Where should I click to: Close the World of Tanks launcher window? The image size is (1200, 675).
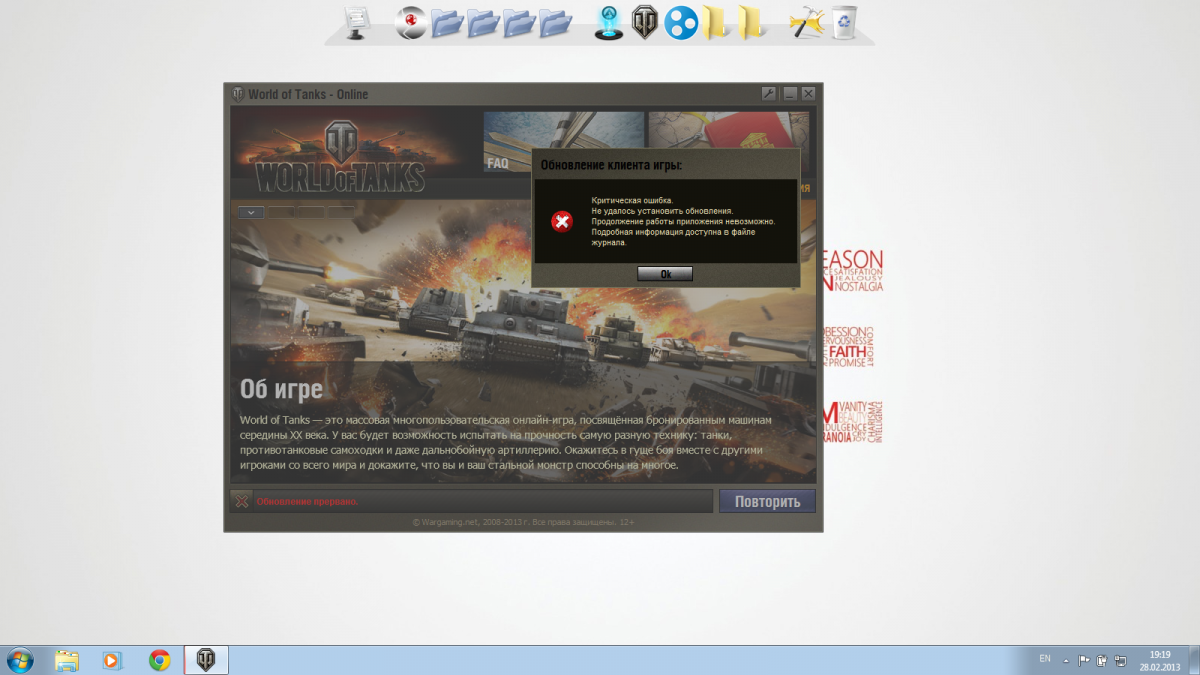coord(808,94)
